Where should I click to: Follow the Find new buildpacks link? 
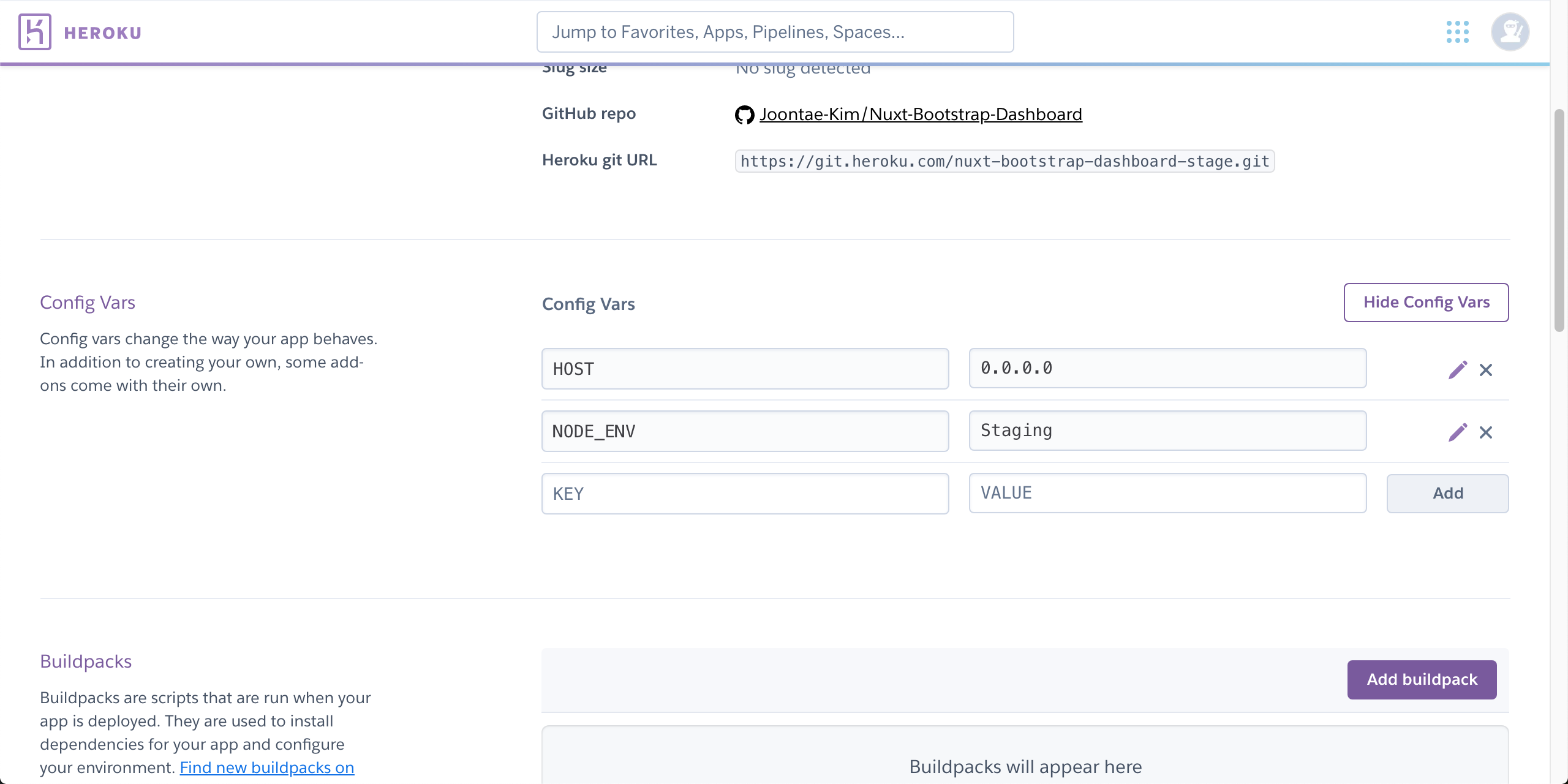(x=267, y=767)
